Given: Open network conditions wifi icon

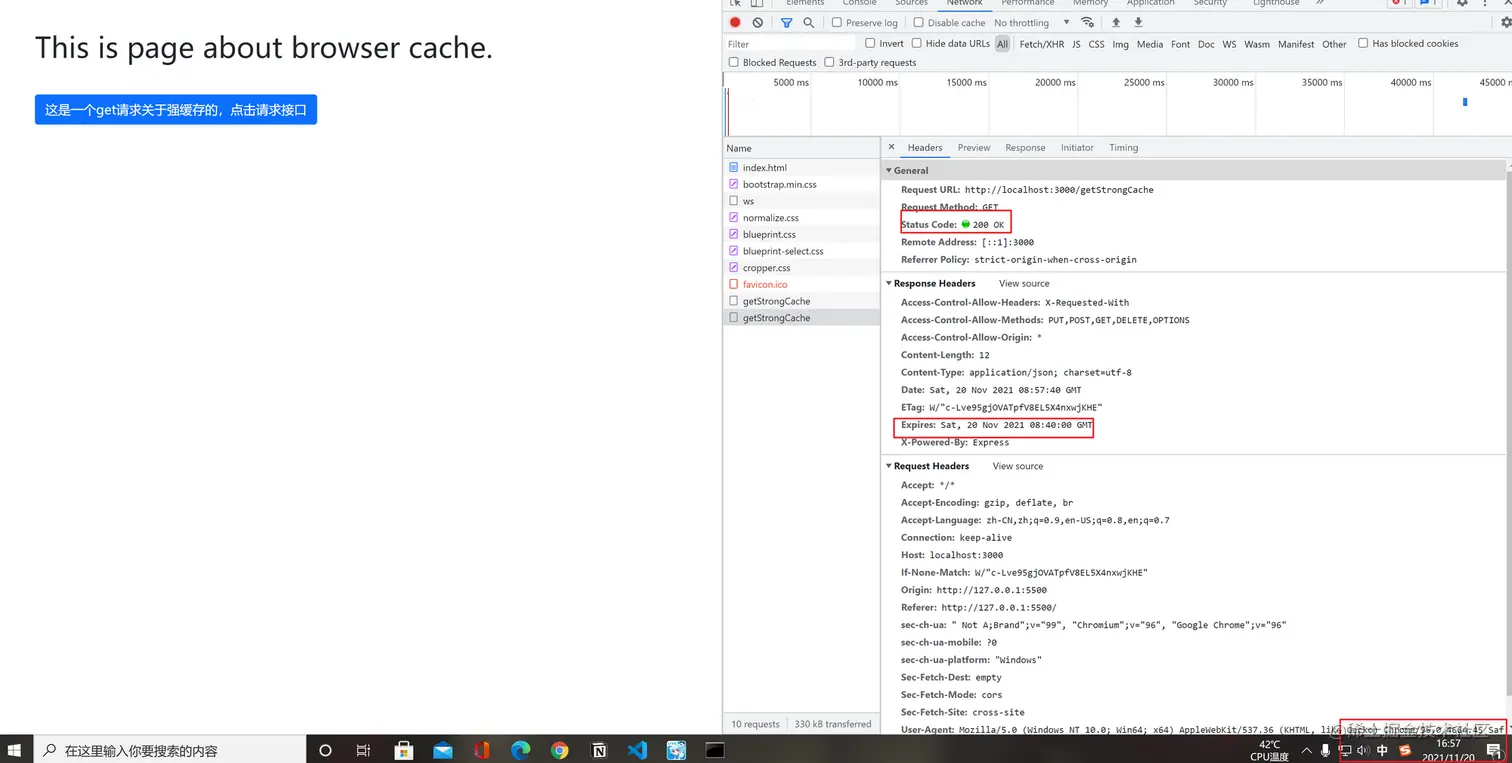Looking at the screenshot, I should pos(1088,22).
